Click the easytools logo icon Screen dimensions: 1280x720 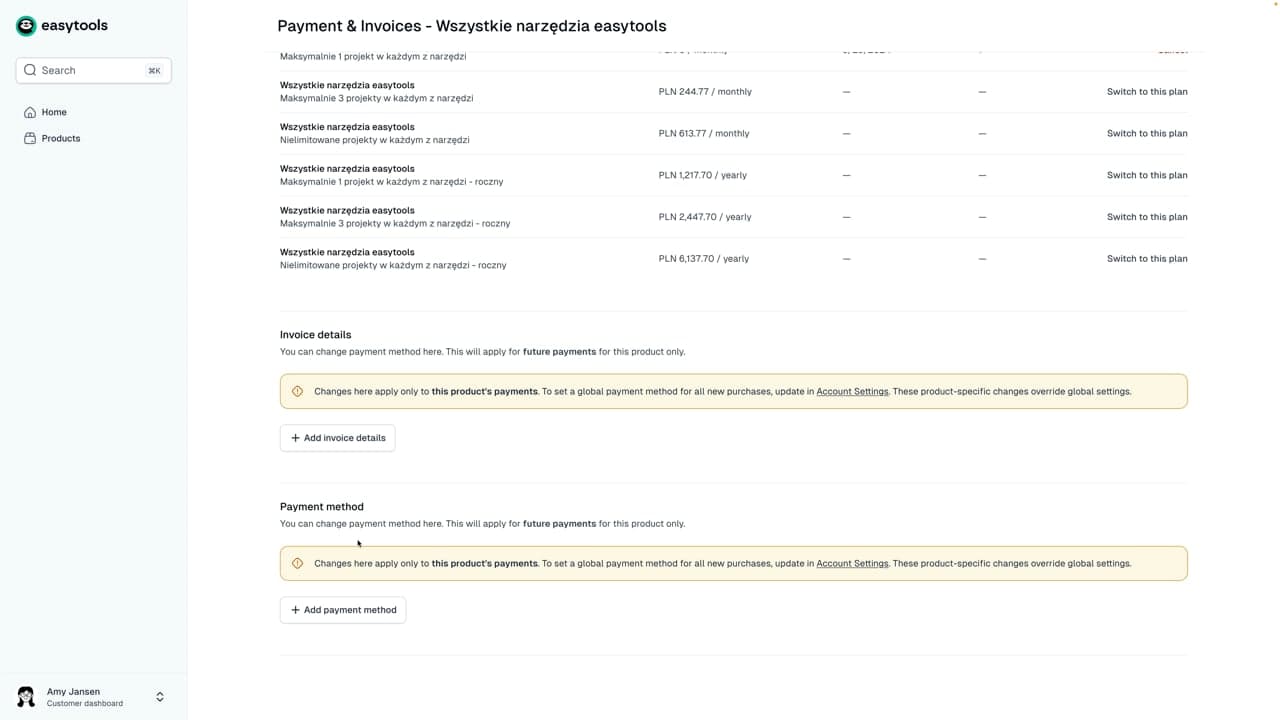point(26,26)
